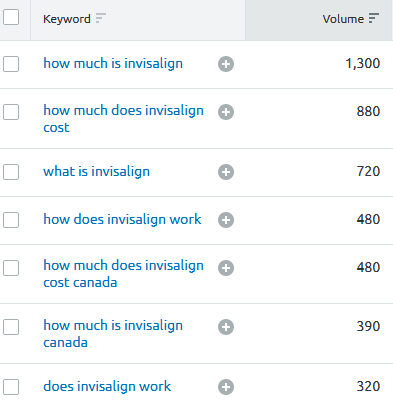Sort by Volume column sort icon

pos(374,18)
